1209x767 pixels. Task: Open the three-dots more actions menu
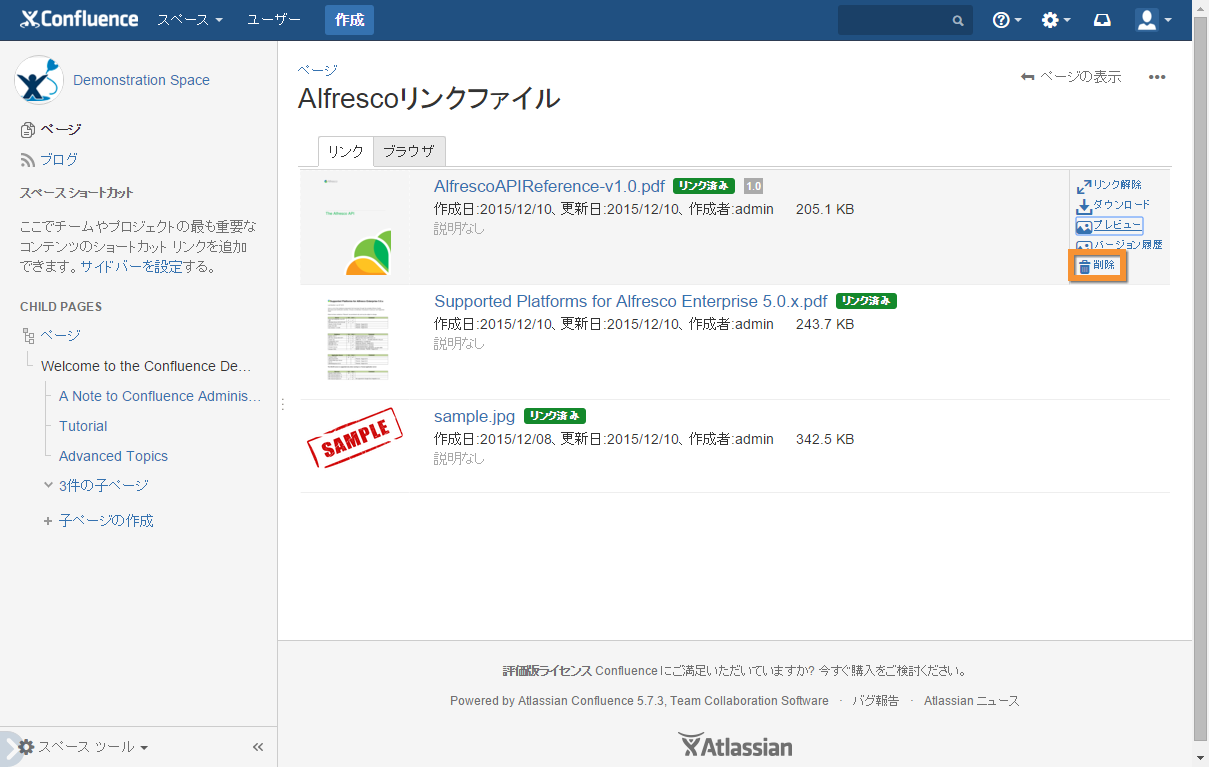(x=1157, y=77)
